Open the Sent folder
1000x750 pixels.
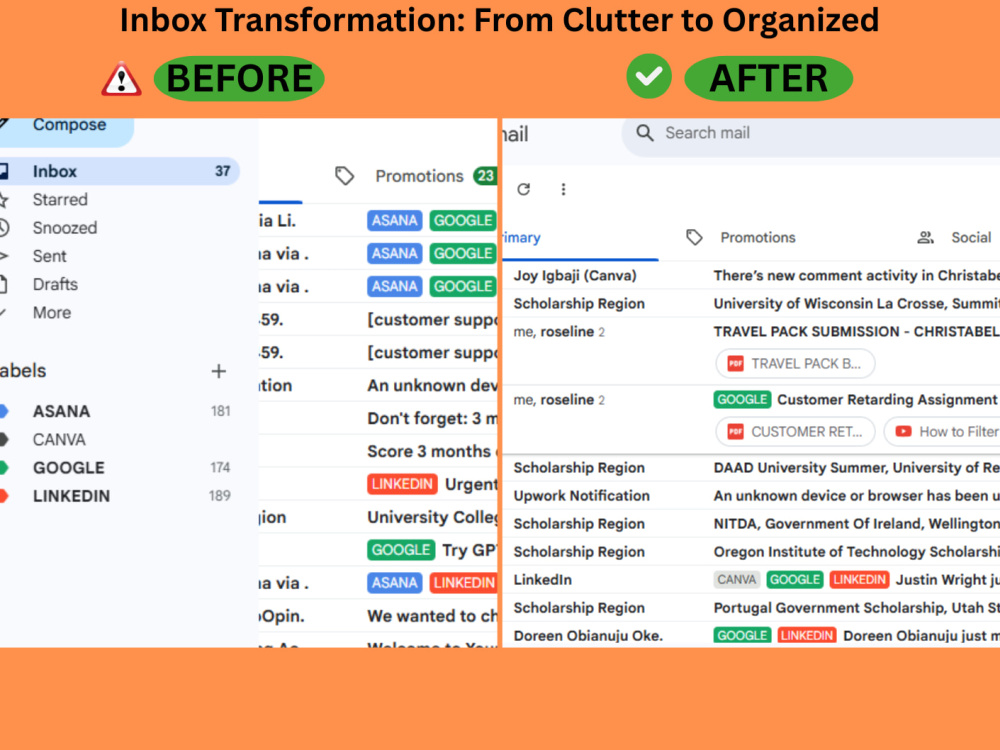pos(49,256)
